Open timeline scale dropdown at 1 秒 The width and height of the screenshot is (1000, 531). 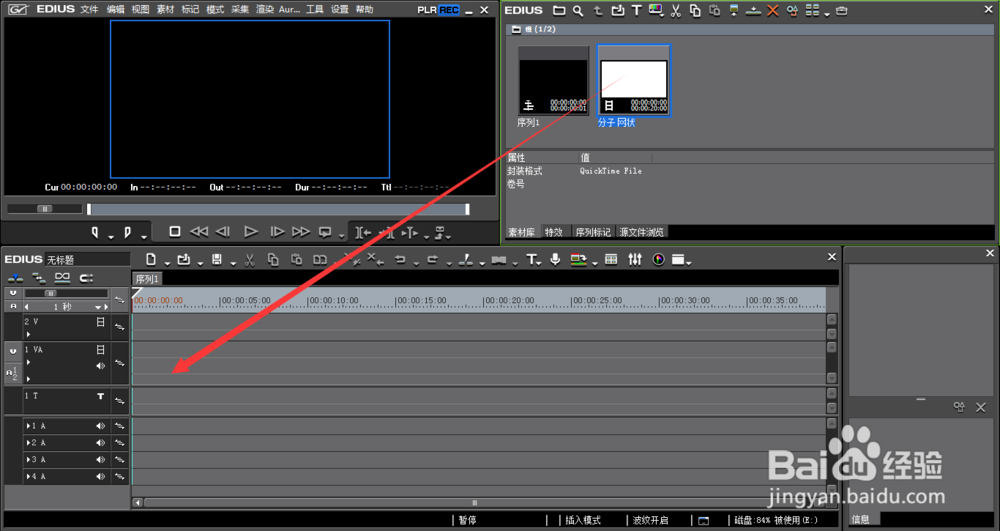coord(98,307)
